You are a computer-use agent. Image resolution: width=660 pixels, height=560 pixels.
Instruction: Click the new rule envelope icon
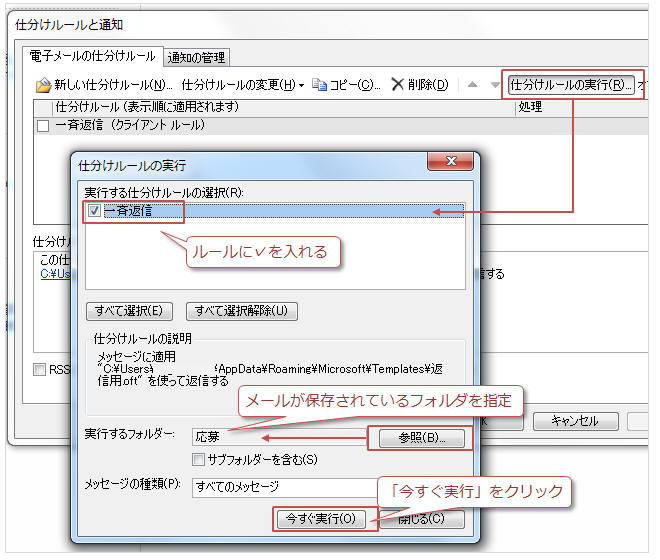pyautogui.click(x=43, y=85)
